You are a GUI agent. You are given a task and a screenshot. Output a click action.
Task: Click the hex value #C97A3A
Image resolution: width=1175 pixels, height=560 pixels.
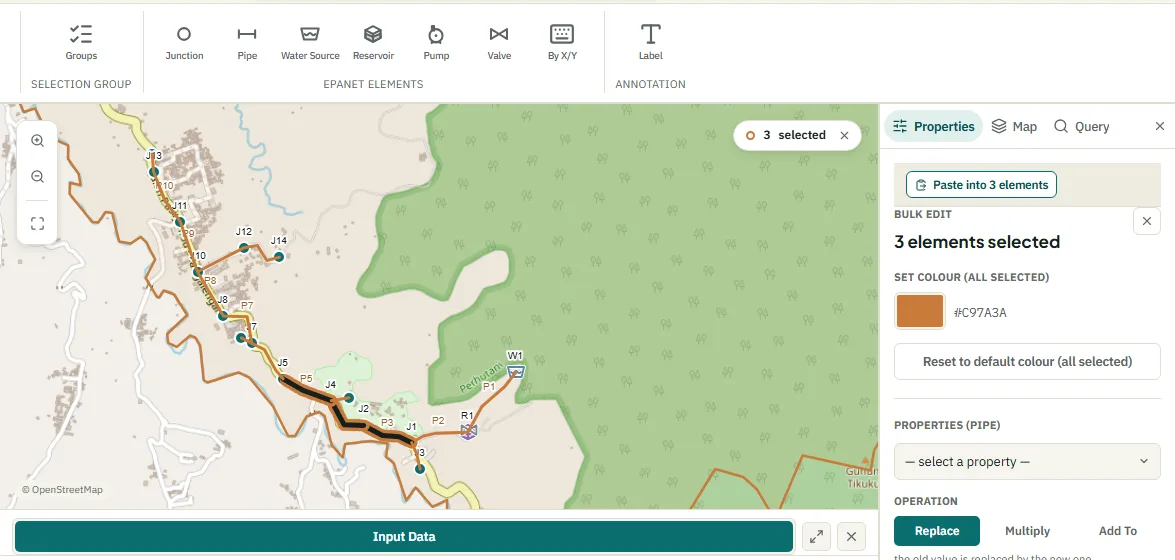pos(979,313)
